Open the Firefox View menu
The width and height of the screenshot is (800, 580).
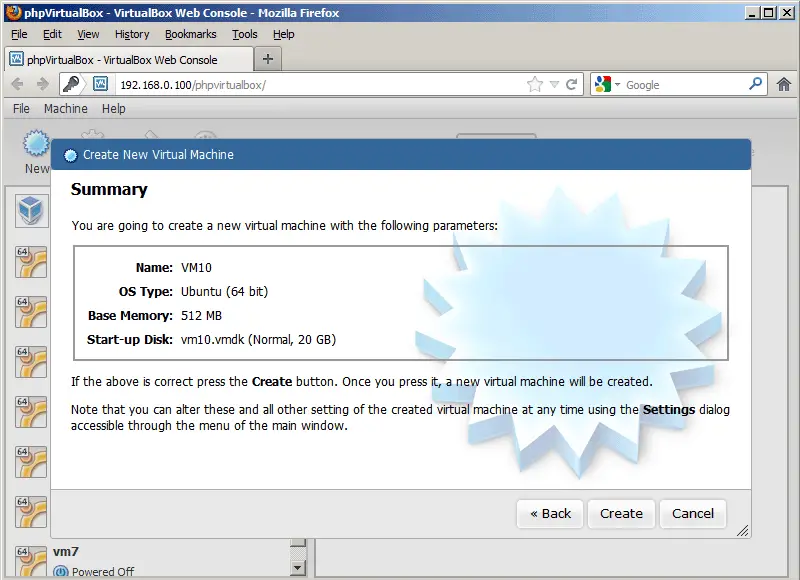(88, 34)
